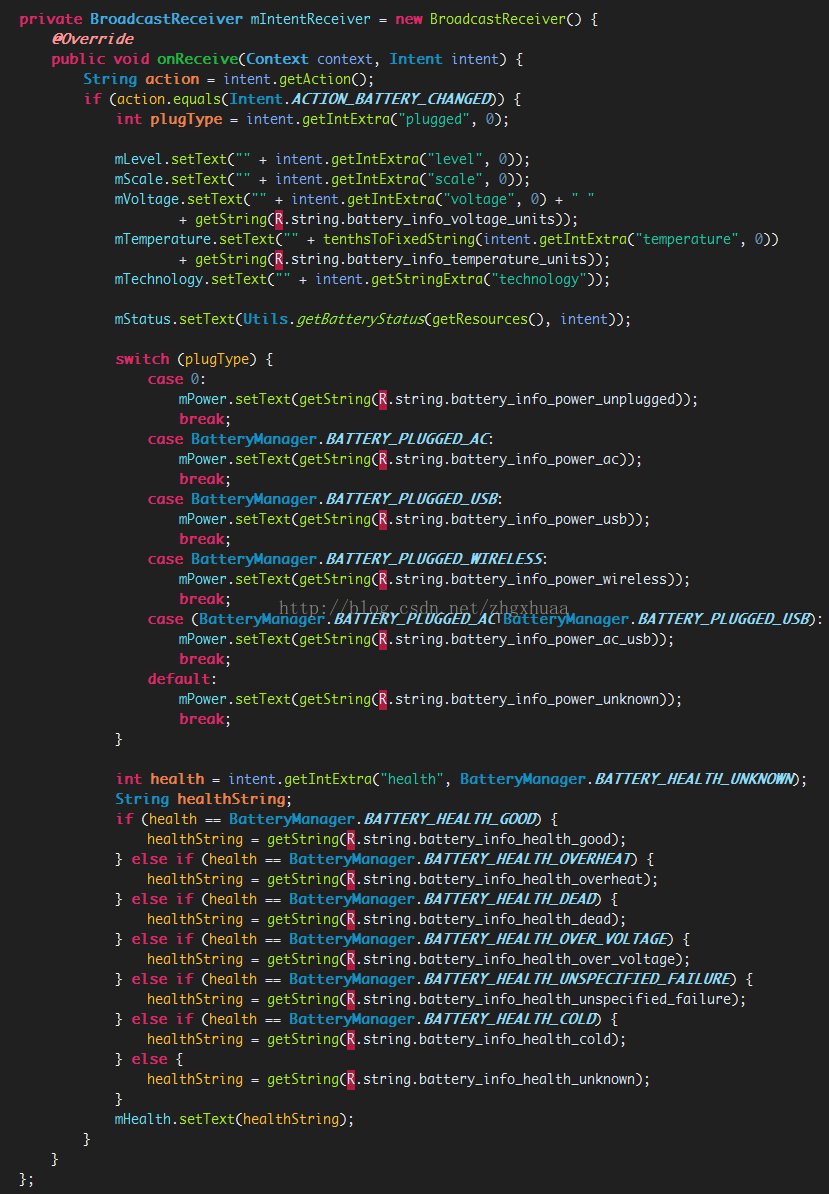Click battery_info_health_good resource name
The width and height of the screenshot is (829, 1194).
515,839
